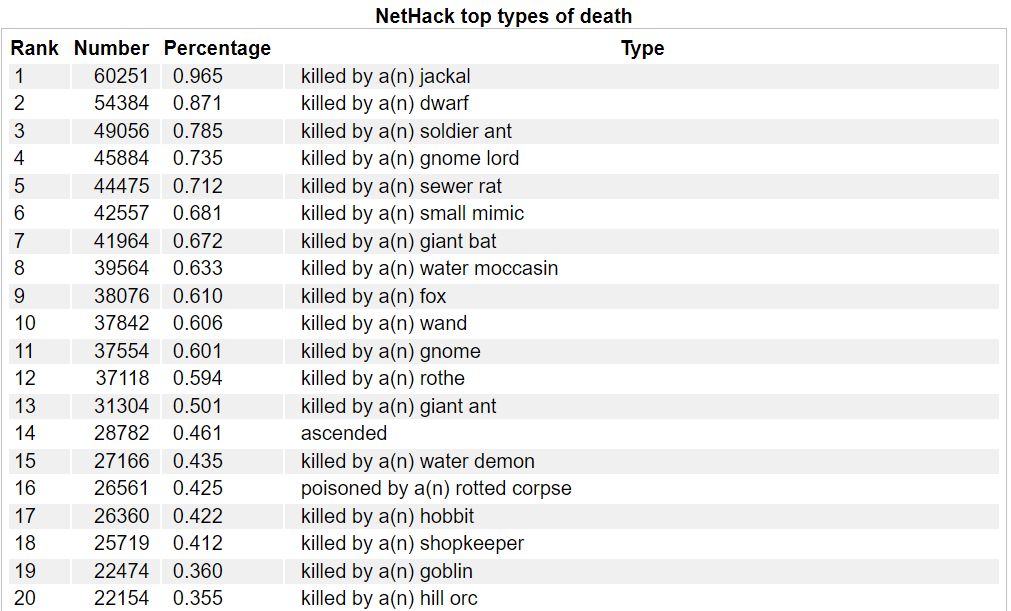Click the number 37118 in rothe row
Image resolution: width=1011 pixels, height=611 pixels.
[122, 378]
